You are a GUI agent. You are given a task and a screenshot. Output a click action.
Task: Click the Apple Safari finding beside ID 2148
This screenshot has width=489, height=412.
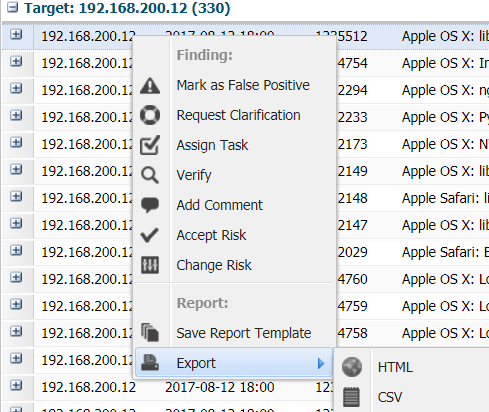click(445, 198)
